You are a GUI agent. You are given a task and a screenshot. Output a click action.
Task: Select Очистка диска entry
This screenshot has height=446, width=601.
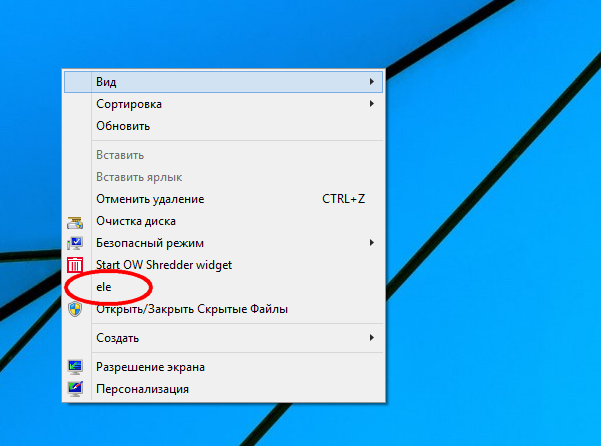pyautogui.click(x=223, y=221)
